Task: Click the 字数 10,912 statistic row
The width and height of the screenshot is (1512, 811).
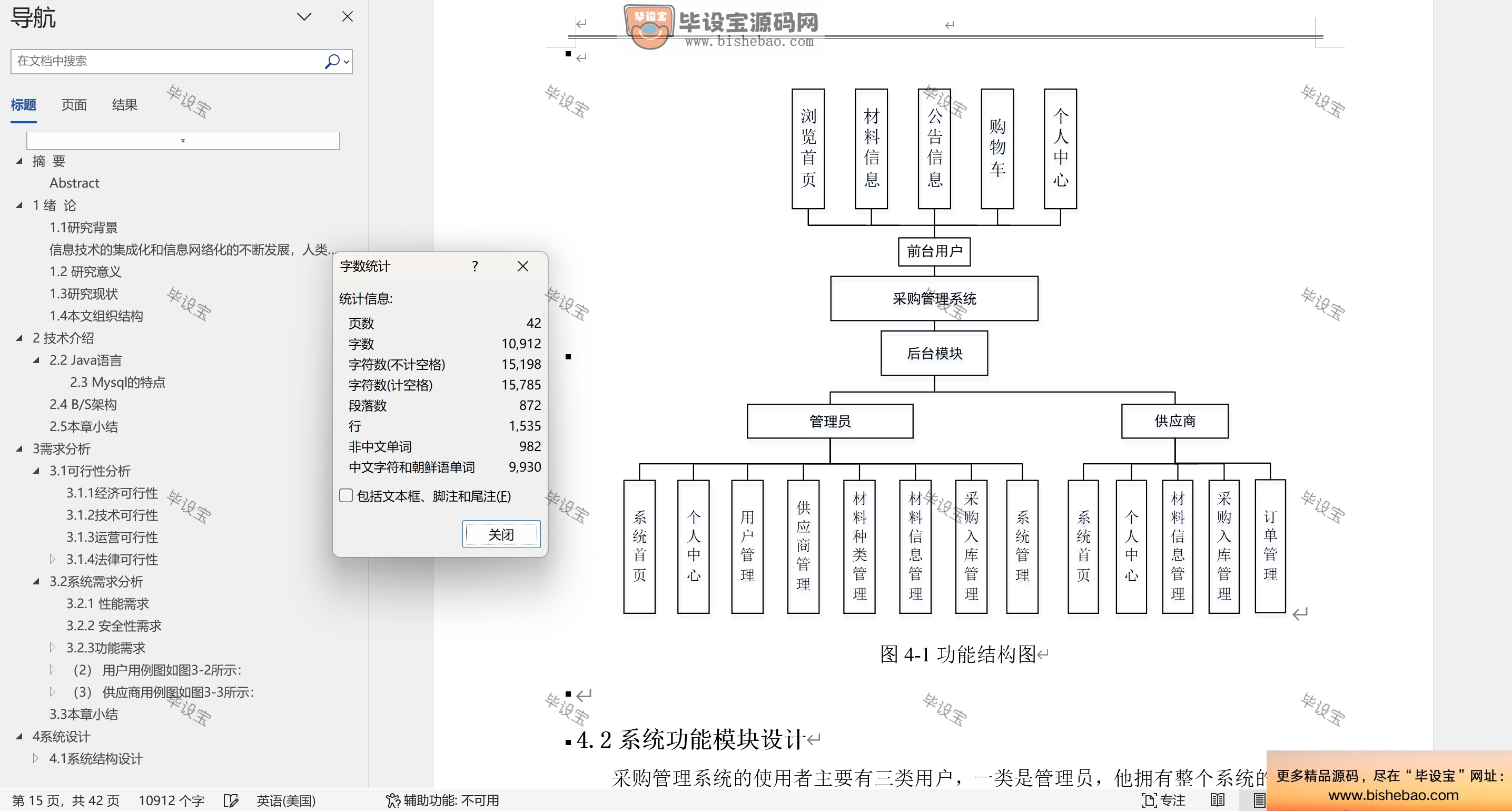Action: (x=444, y=344)
